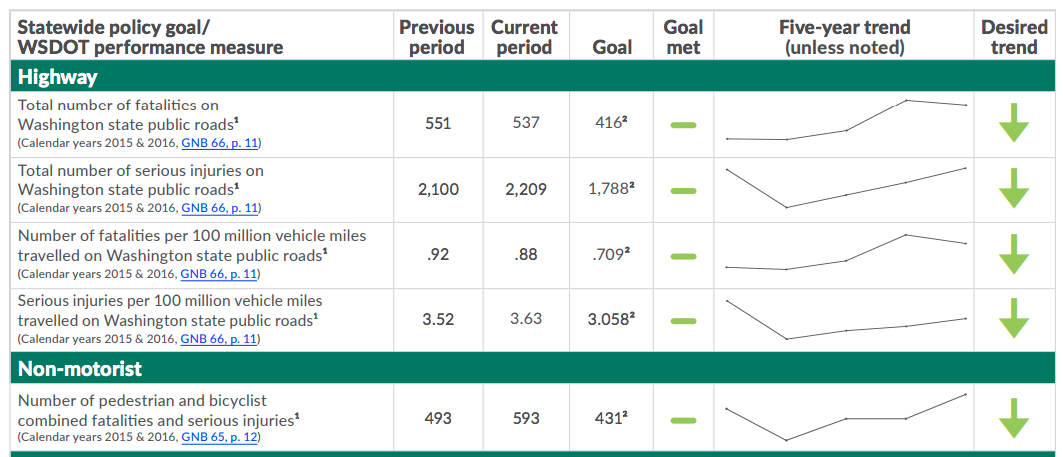This screenshot has width=1063, height=457.
Task: Click the down arrow for fatalities per 100 million miles
Action: point(1014,254)
